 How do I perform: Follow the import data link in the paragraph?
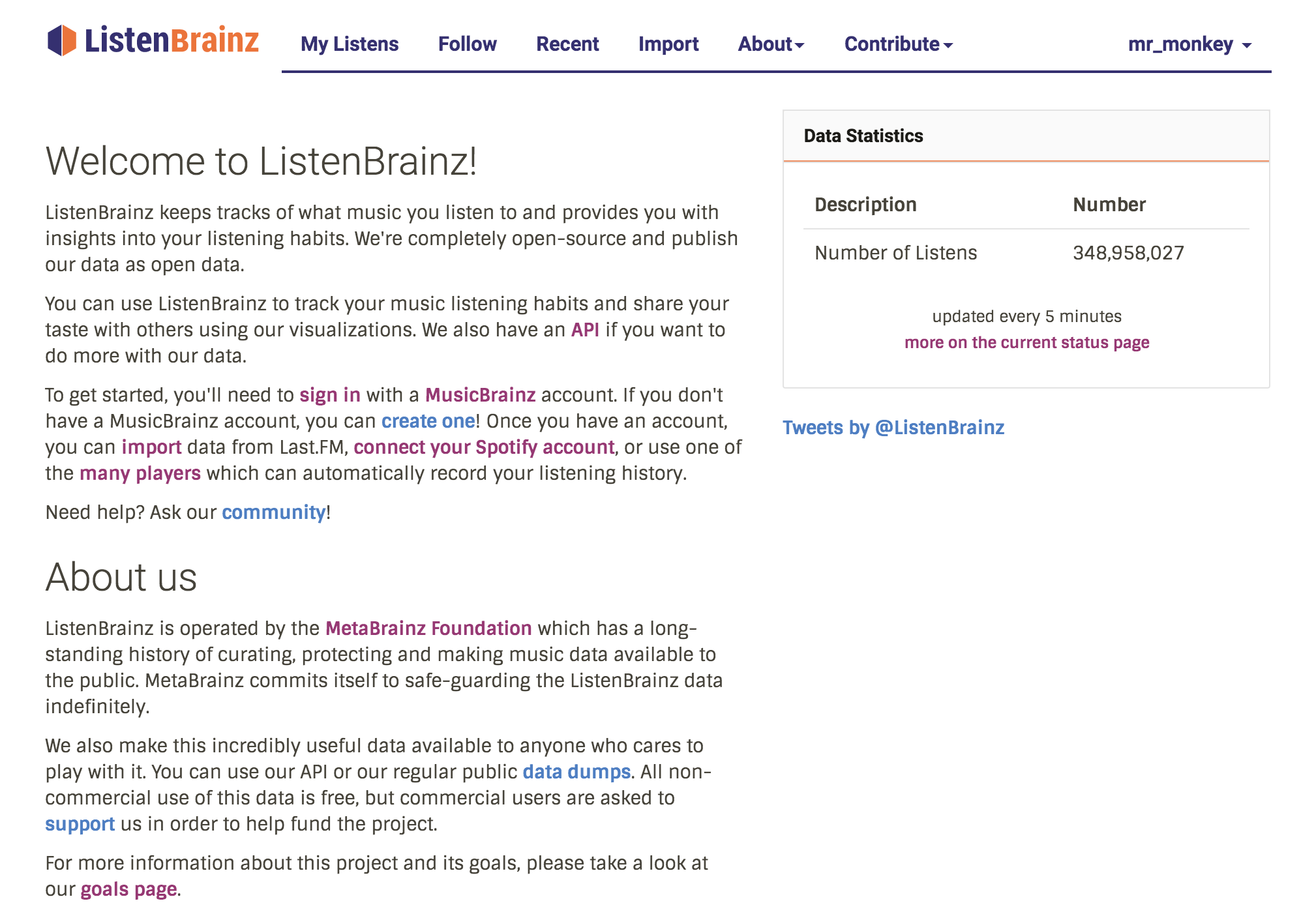[x=151, y=447]
